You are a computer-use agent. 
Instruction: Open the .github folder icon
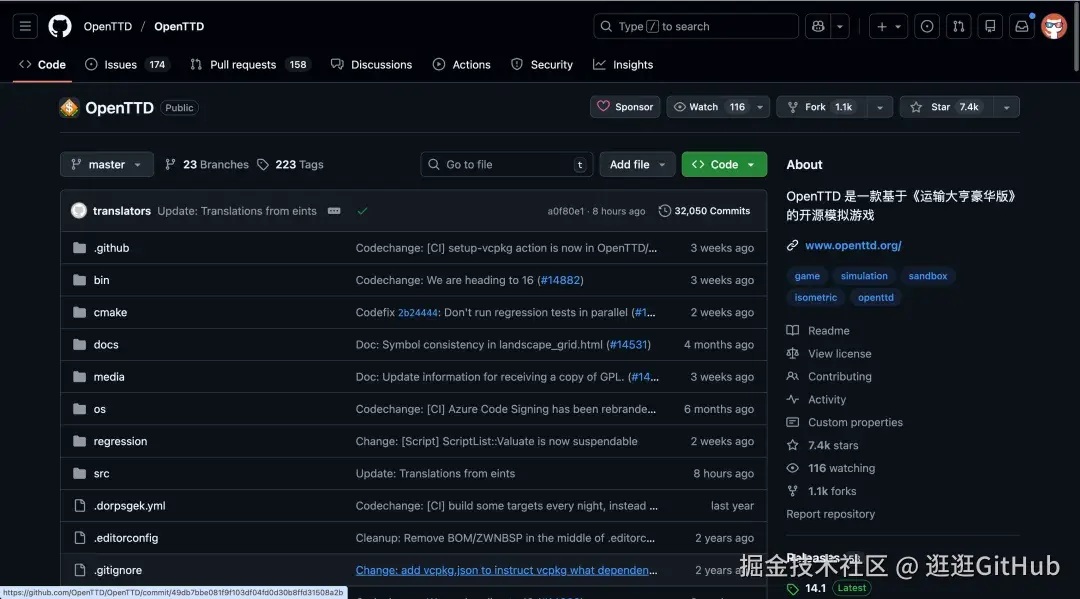click(x=79, y=248)
